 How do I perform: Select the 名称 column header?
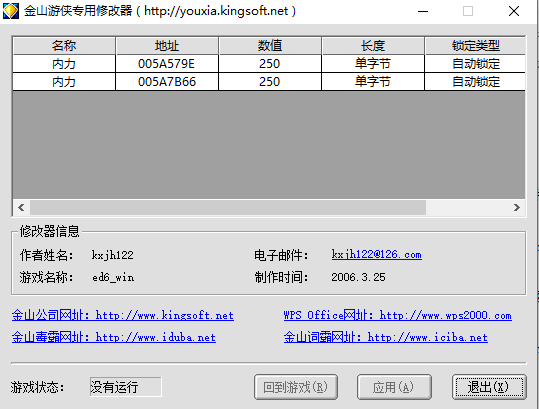pyautogui.click(x=64, y=46)
